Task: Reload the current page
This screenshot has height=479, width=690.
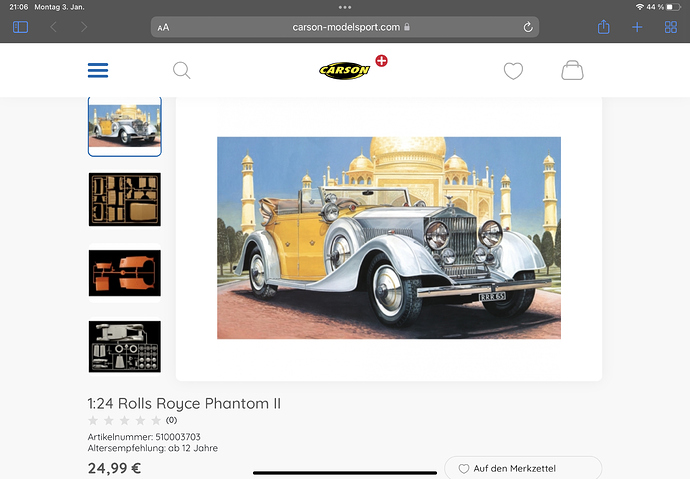Action: pyautogui.click(x=528, y=27)
